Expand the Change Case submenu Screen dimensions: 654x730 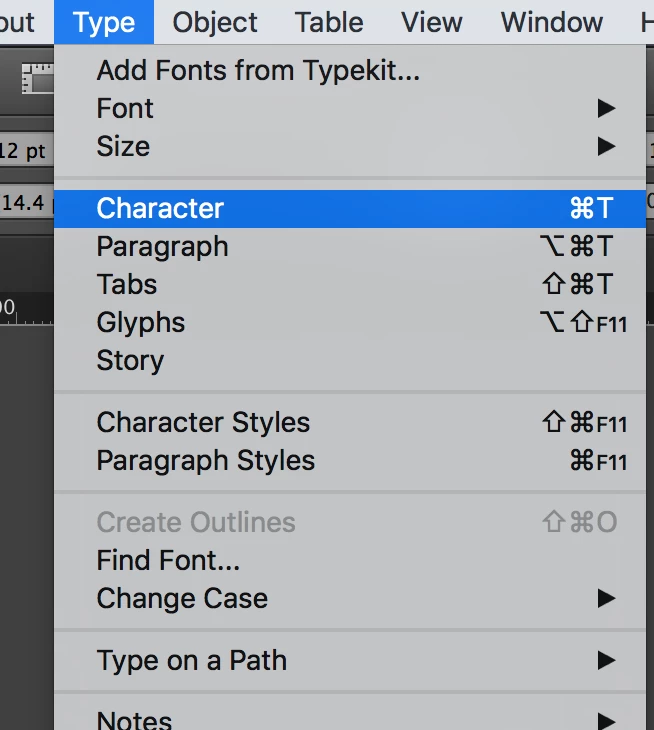tap(350, 598)
